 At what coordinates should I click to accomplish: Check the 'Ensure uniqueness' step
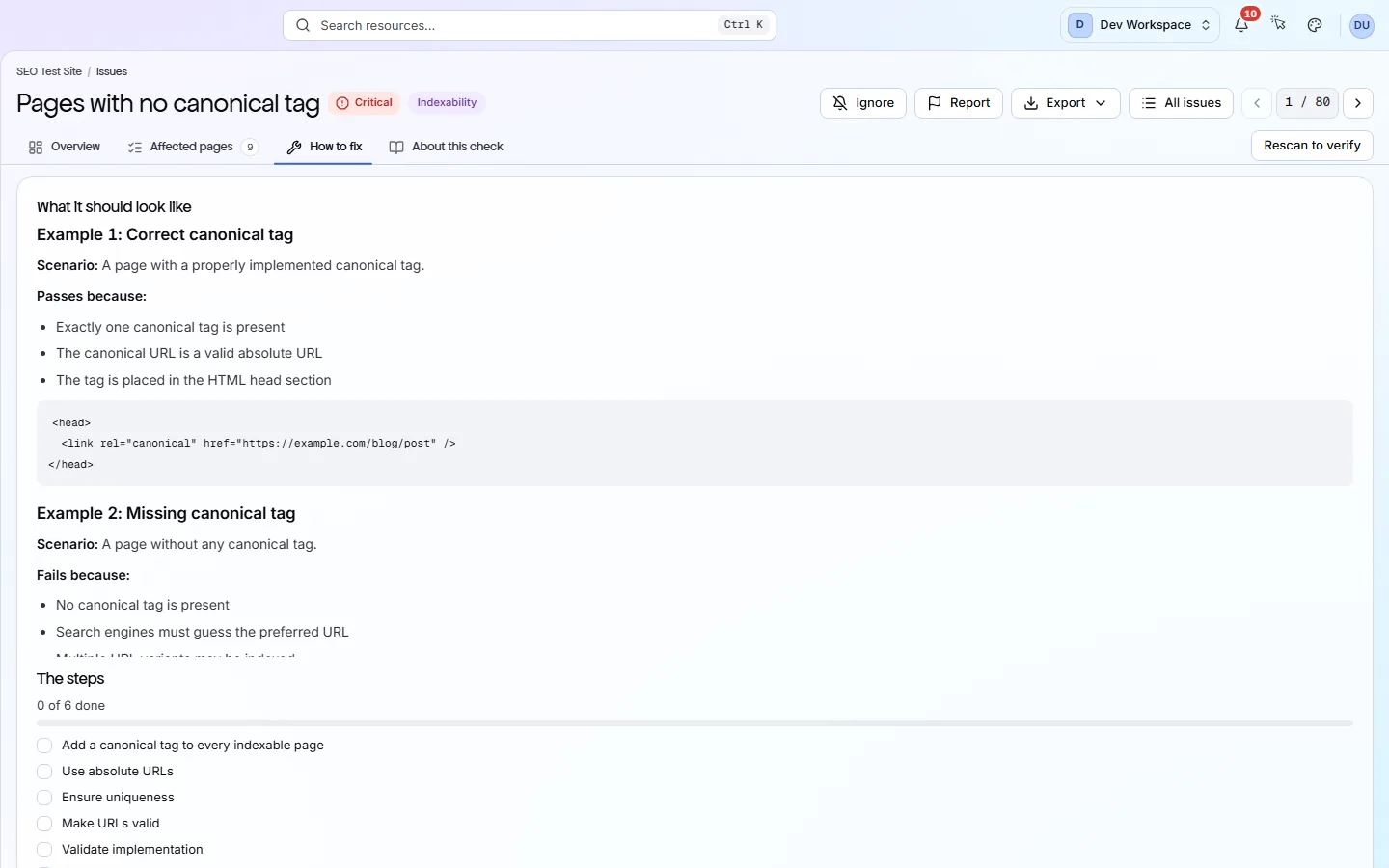[44, 798]
